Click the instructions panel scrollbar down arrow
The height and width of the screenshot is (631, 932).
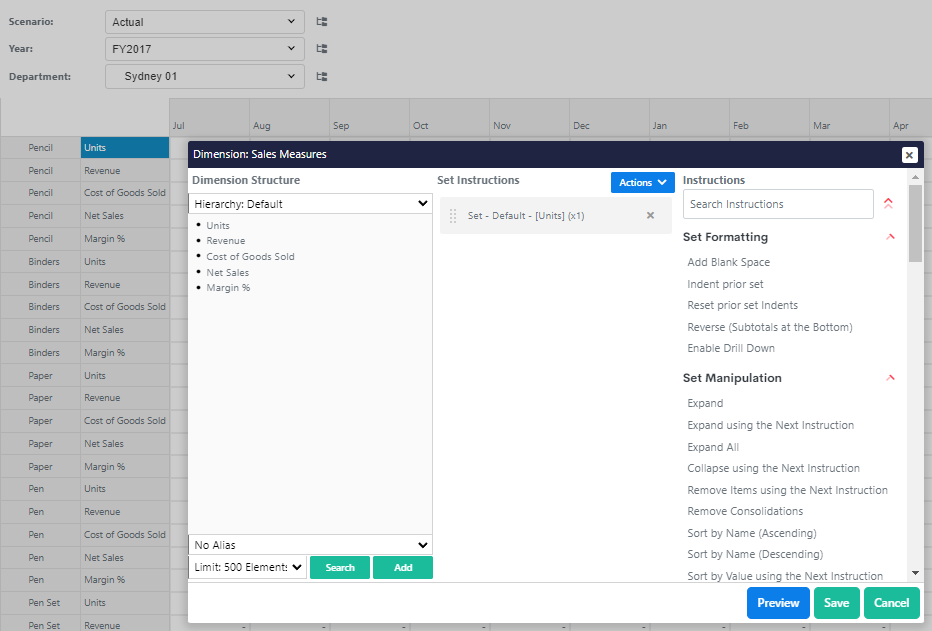coord(915,573)
